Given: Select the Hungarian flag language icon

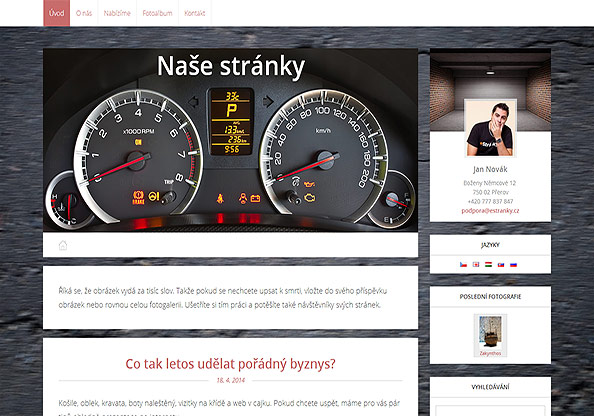Looking at the screenshot, I should 488,264.
